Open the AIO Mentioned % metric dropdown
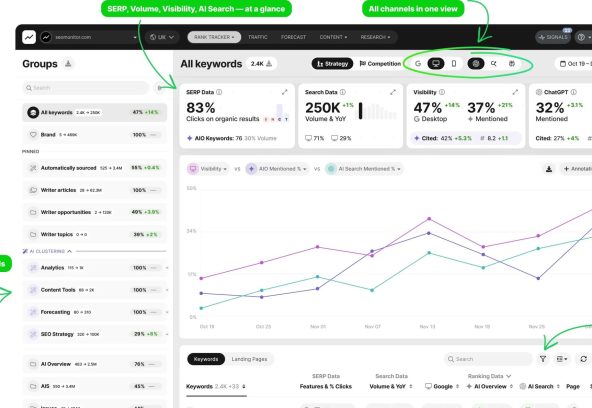 click(x=277, y=169)
